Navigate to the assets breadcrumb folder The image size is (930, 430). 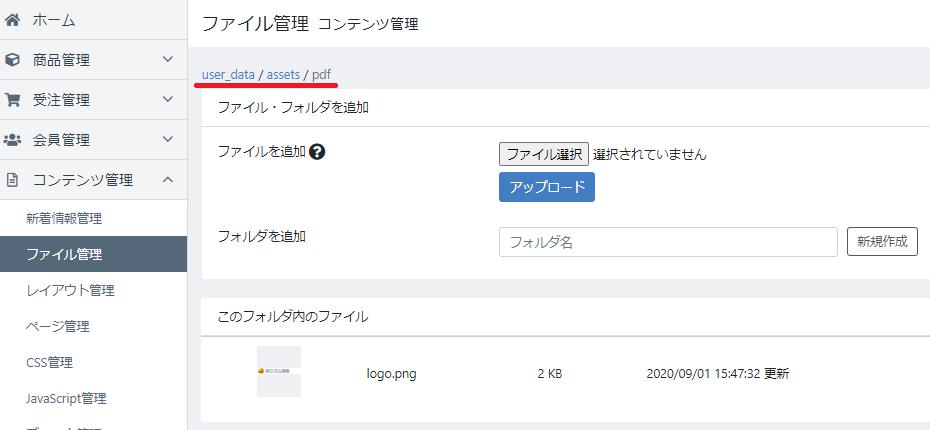284,75
